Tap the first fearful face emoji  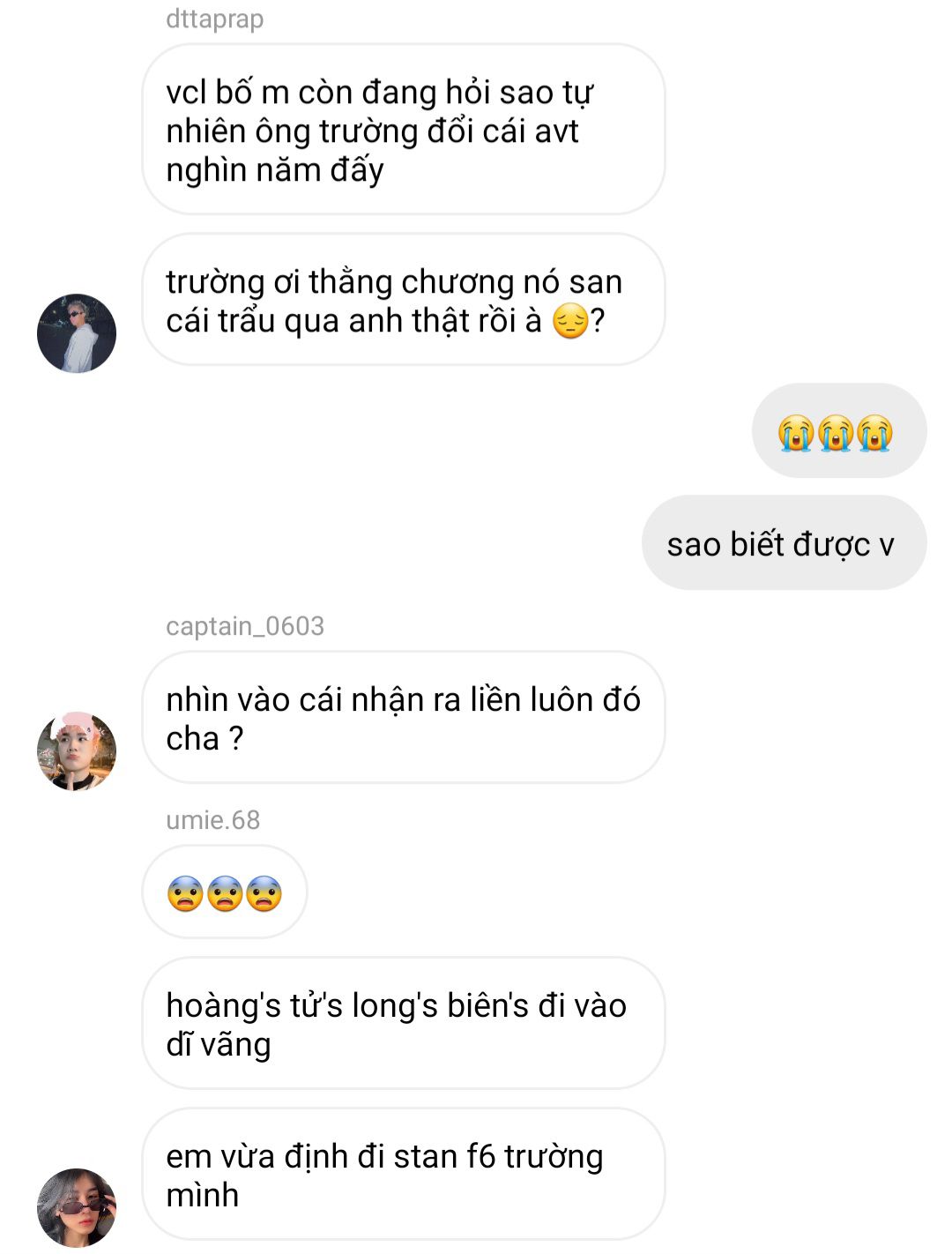[185, 894]
